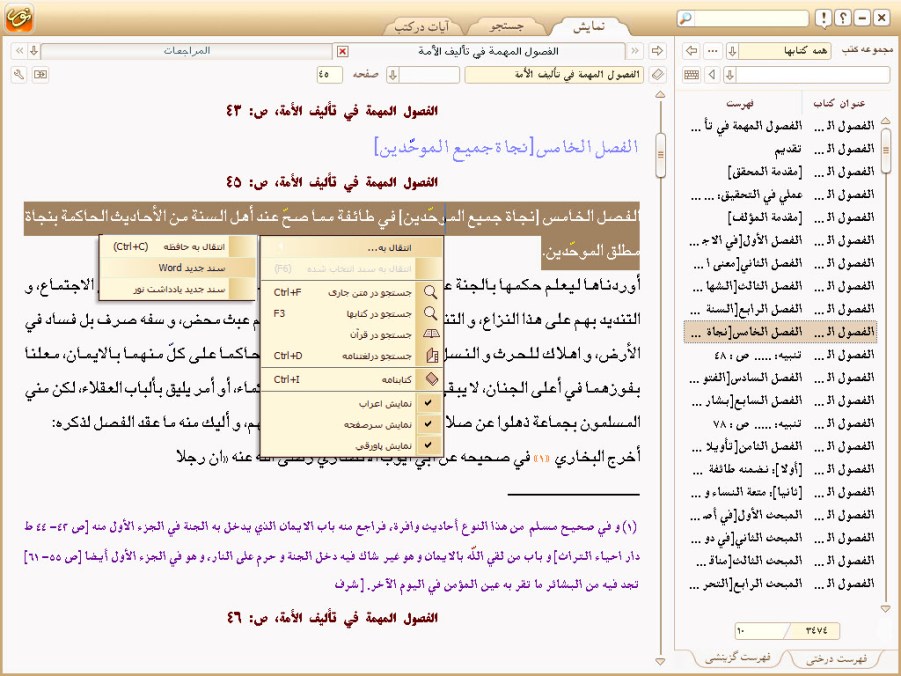The height and width of the screenshot is (676, 901).
Task: Select جستجو در متن جاری menu entry
Action: tap(352, 292)
